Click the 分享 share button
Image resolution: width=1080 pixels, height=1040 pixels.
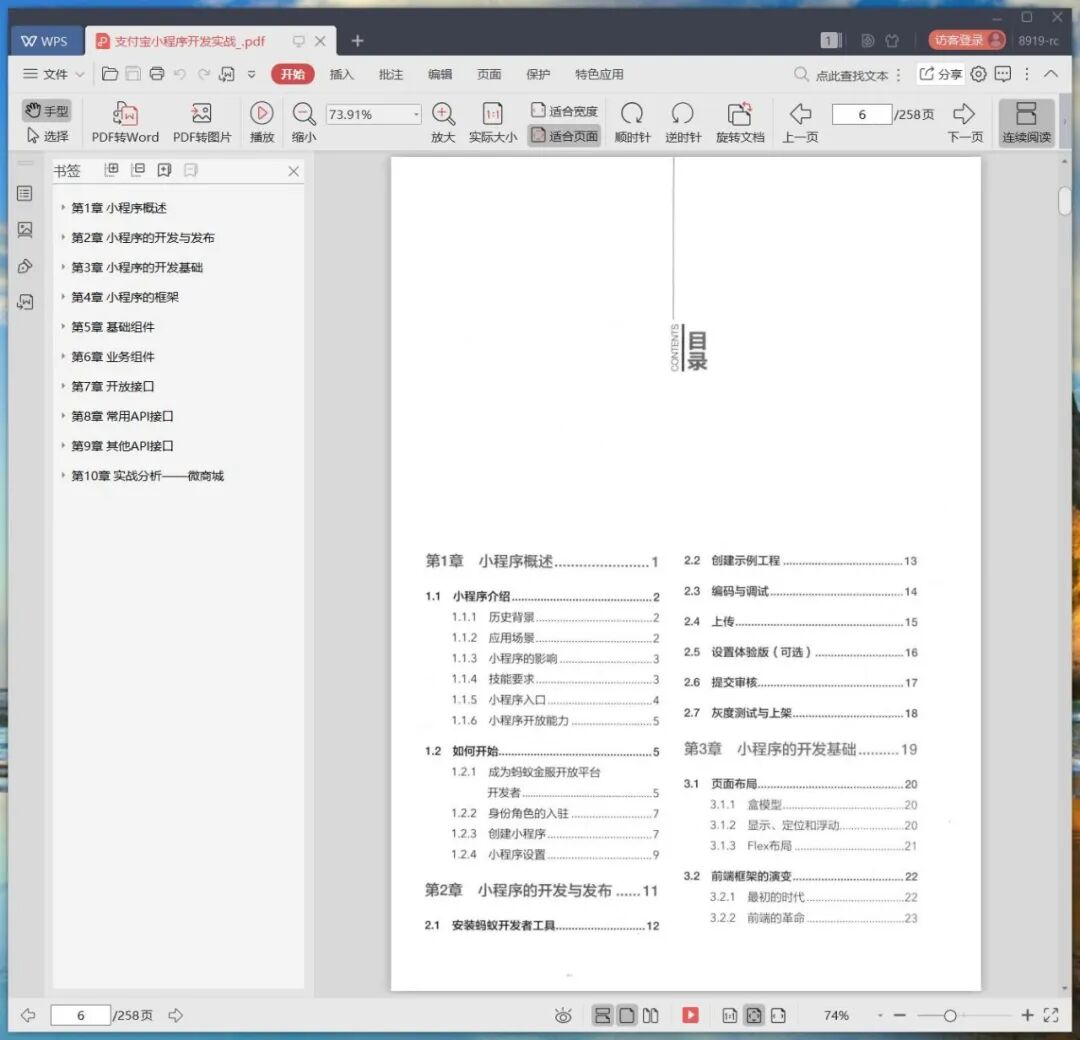click(x=941, y=74)
